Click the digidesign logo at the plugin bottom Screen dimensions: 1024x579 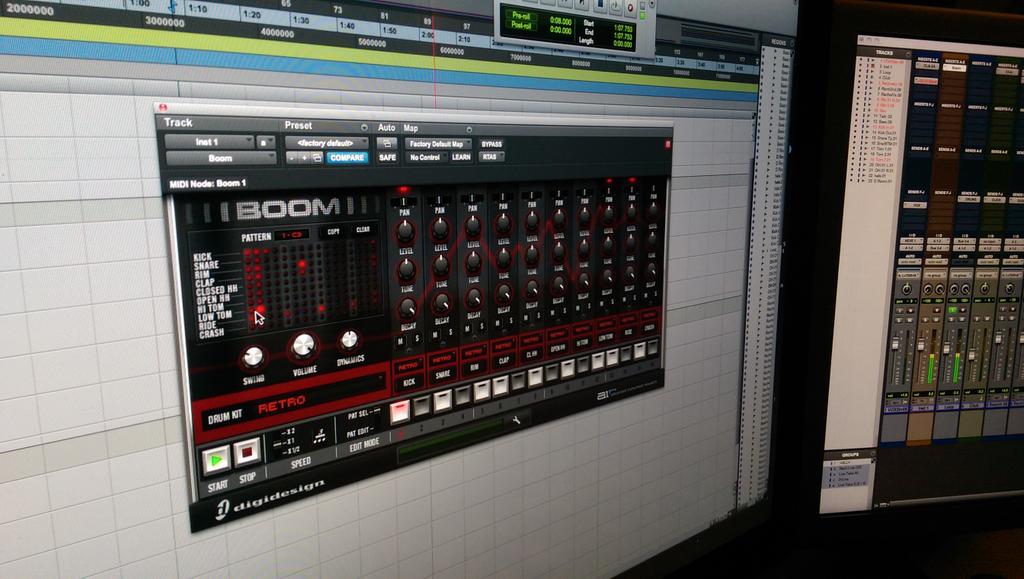click(x=270, y=499)
